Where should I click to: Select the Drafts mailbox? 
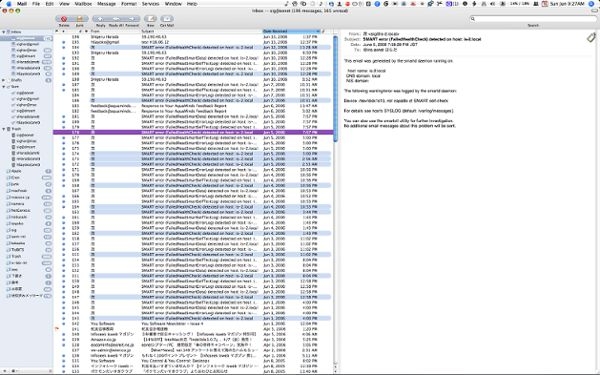[16, 80]
